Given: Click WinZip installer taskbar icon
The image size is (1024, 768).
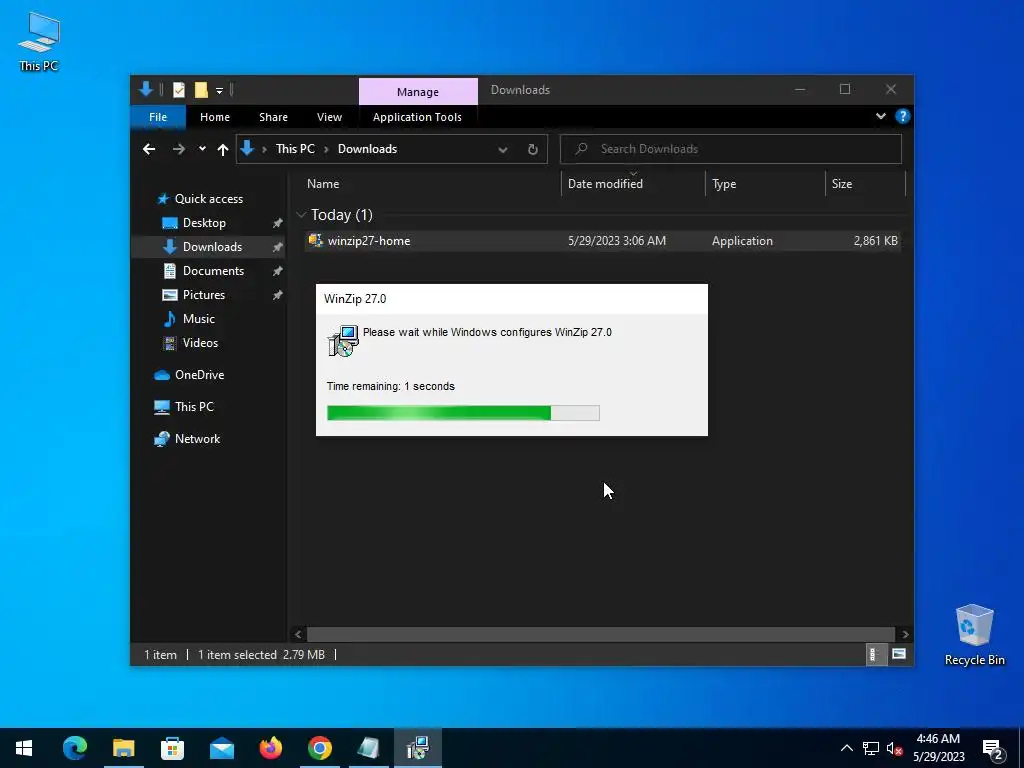Looking at the screenshot, I should pyautogui.click(x=418, y=748).
